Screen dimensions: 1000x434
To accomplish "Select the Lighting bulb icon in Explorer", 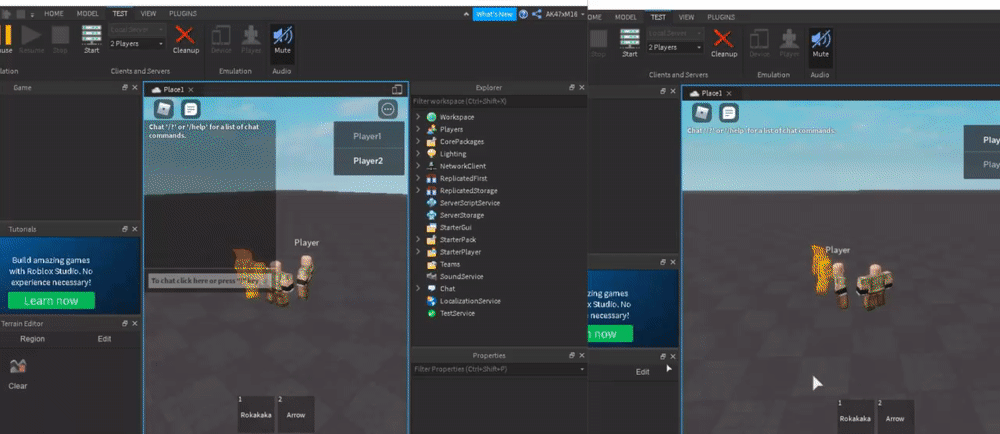I will (x=432, y=154).
